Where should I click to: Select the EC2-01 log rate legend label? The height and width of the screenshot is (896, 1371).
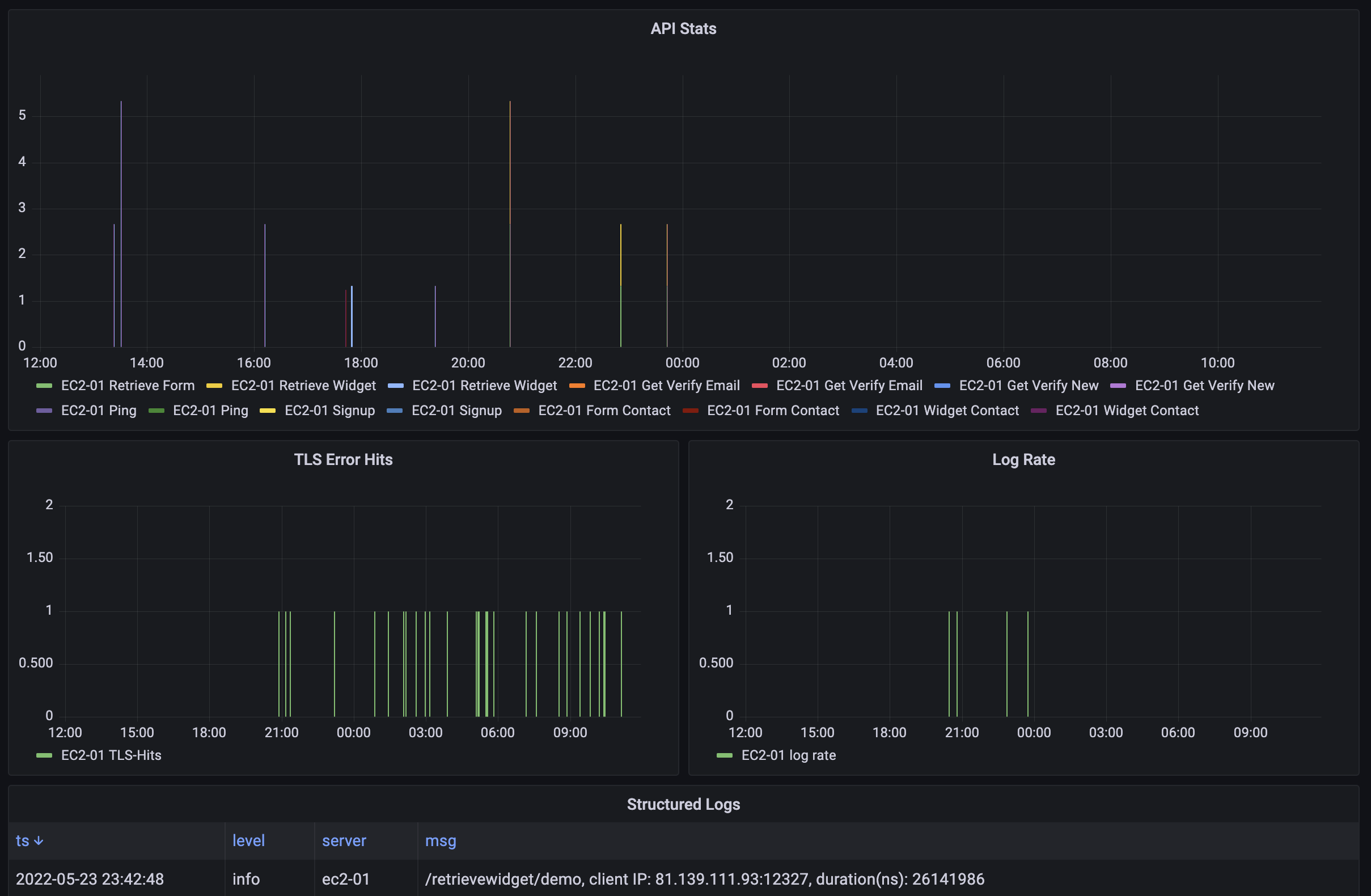point(788,755)
